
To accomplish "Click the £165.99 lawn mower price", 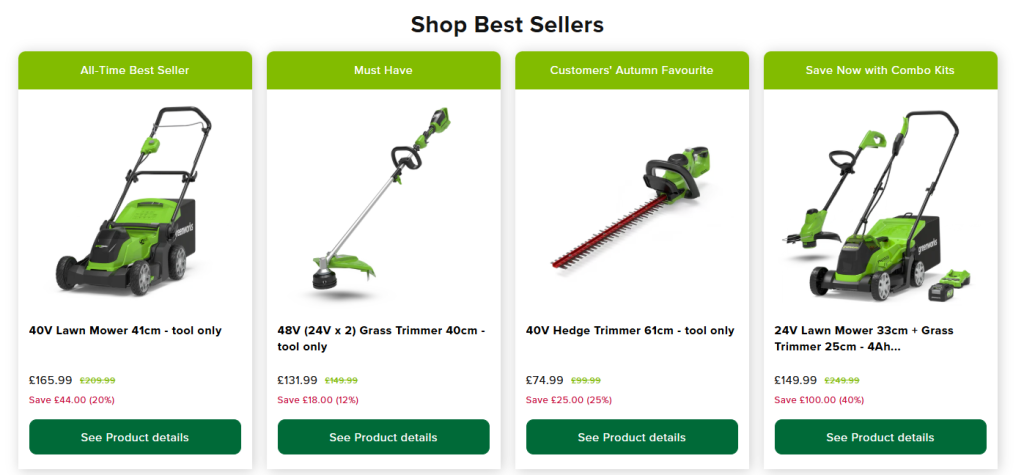I will pyautogui.click(x=51, y=380).
